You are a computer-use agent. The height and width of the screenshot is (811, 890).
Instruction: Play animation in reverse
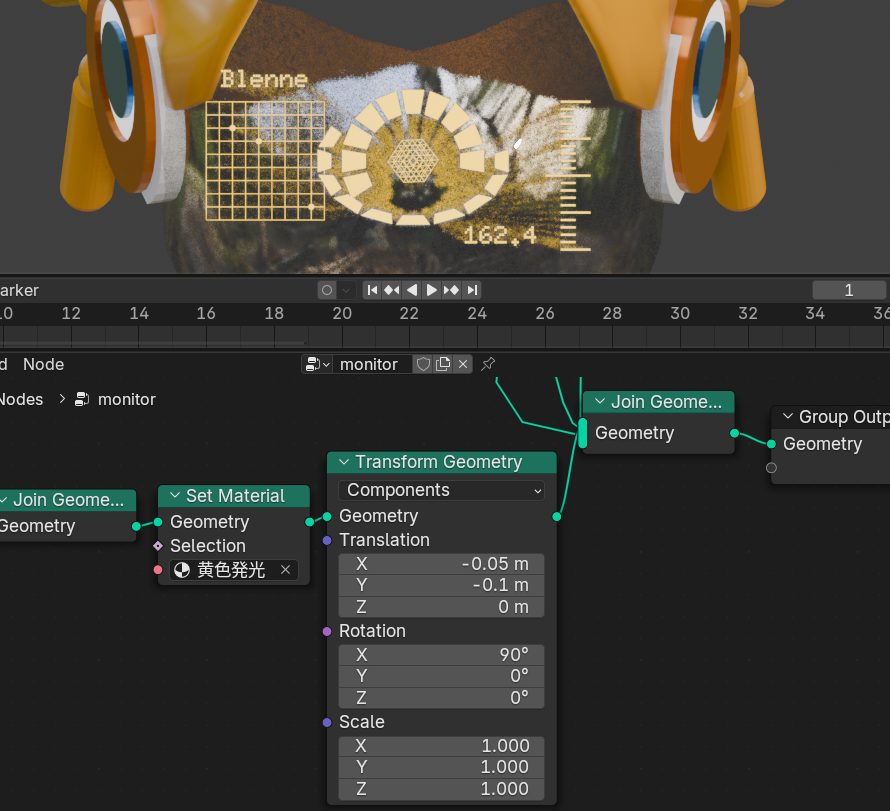(411, 290)
